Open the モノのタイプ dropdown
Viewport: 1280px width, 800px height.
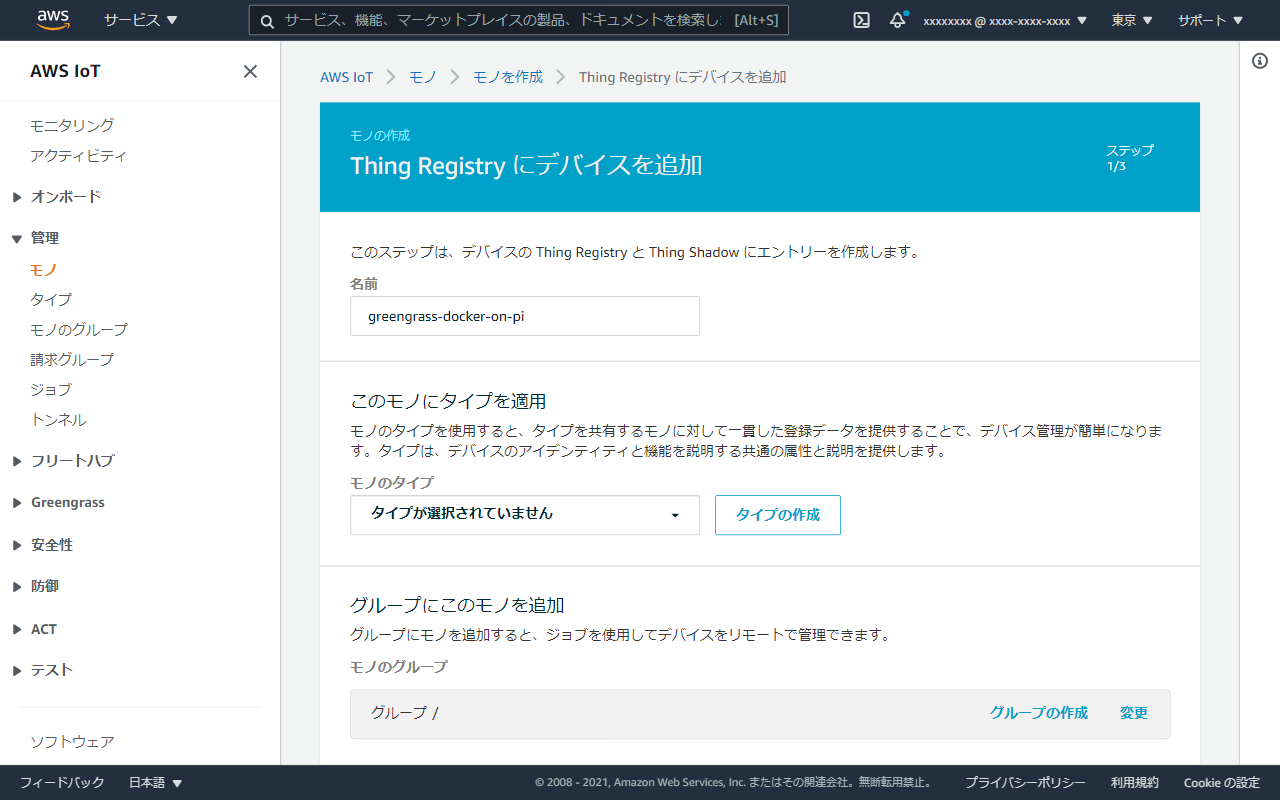524,515
